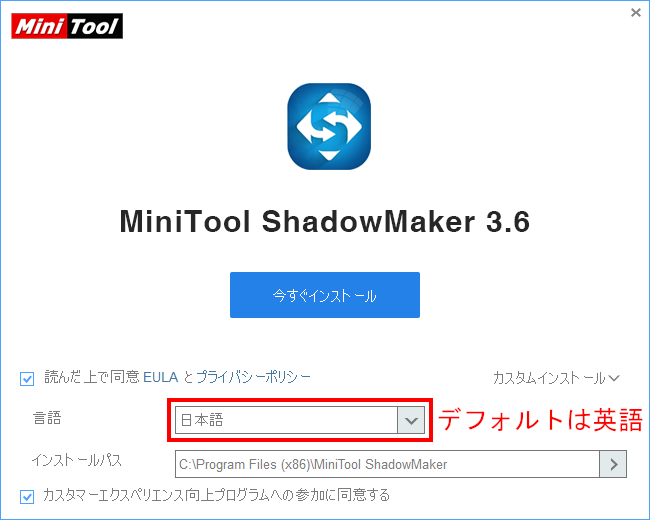Browse for install path with arrow button

[613, 464]
